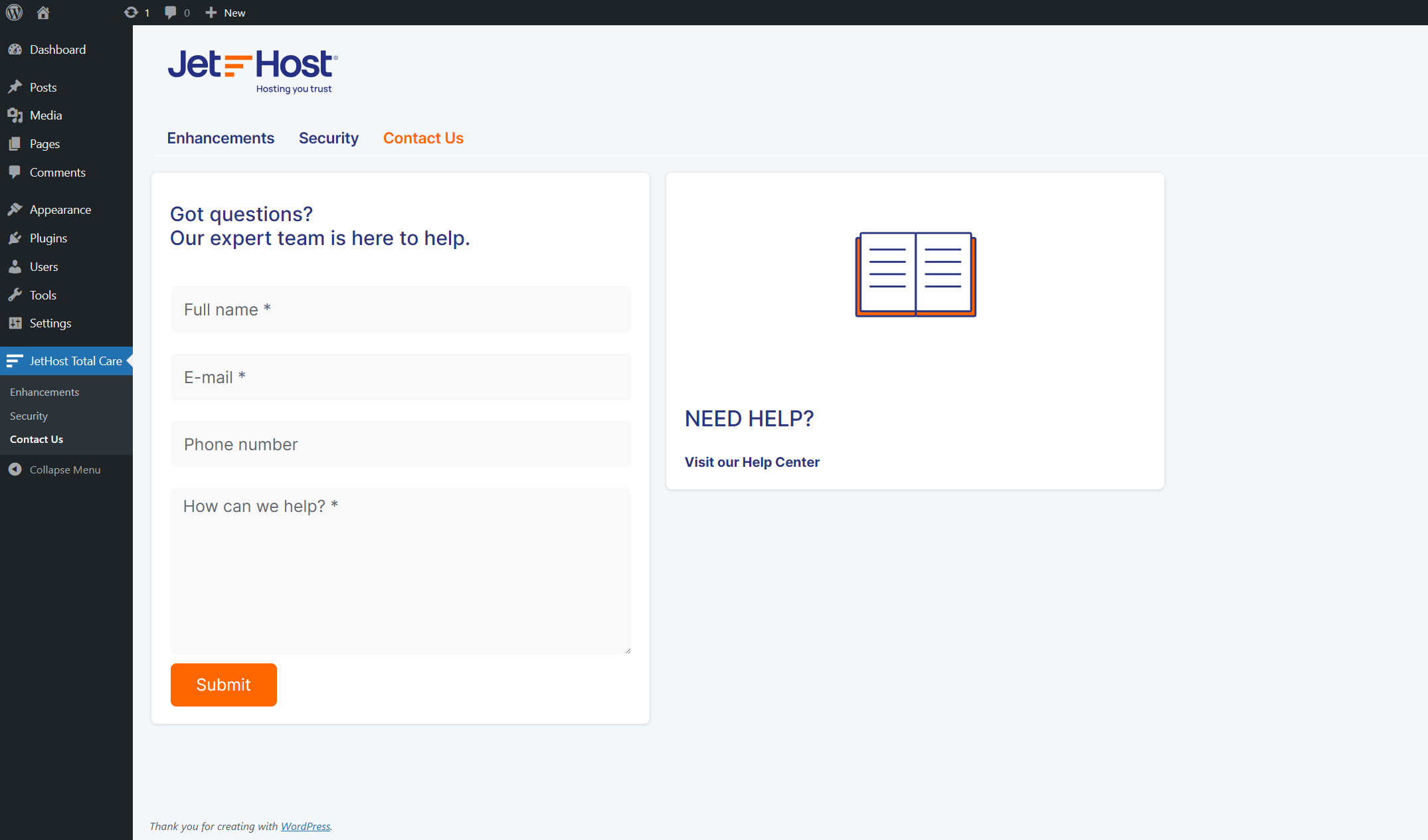Switch to the Security tab
Image resolution: width=1428 pixels, height=840 pixels.
click(329, 138)
